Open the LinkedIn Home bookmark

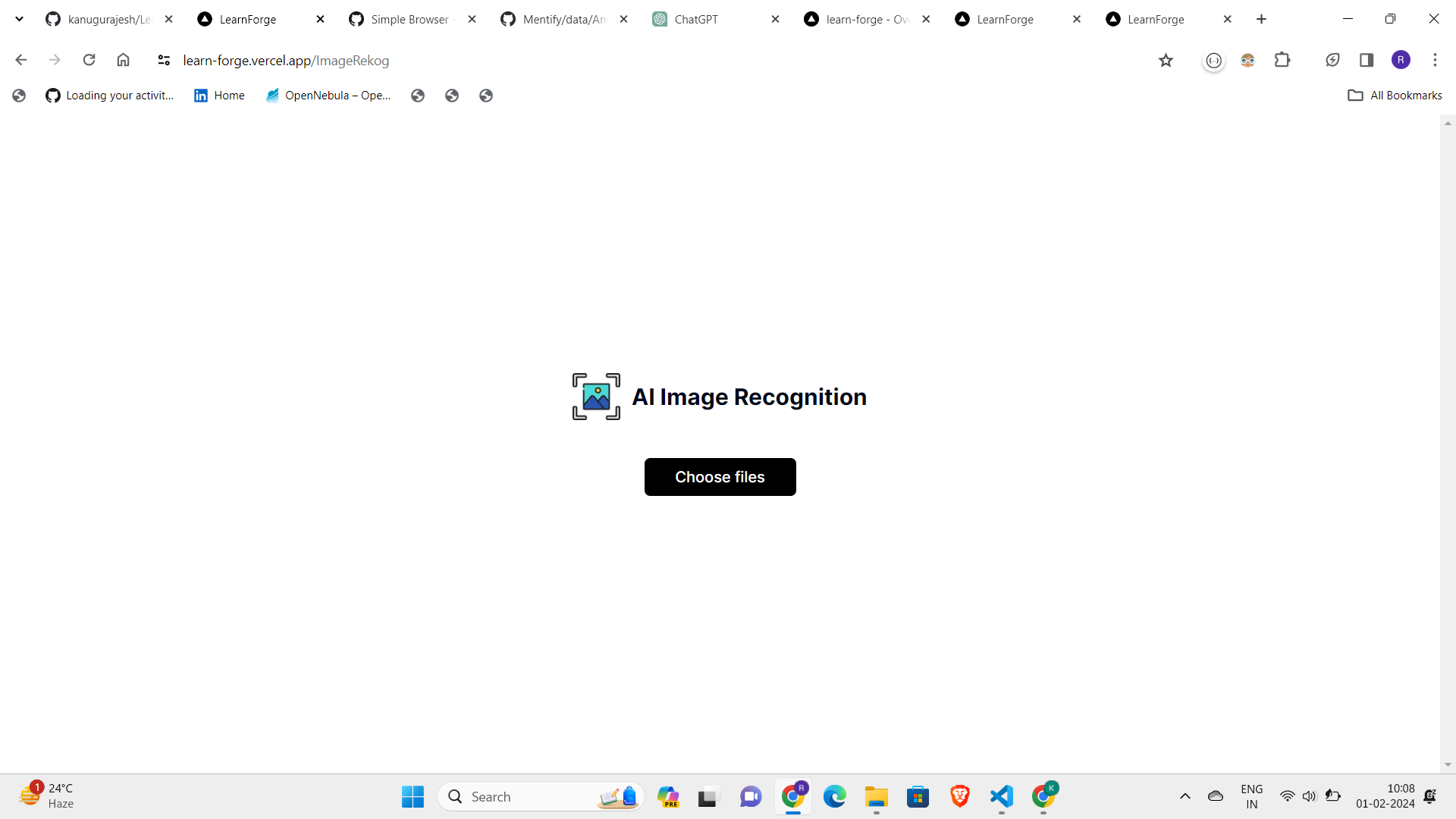[x=219, y=96]
